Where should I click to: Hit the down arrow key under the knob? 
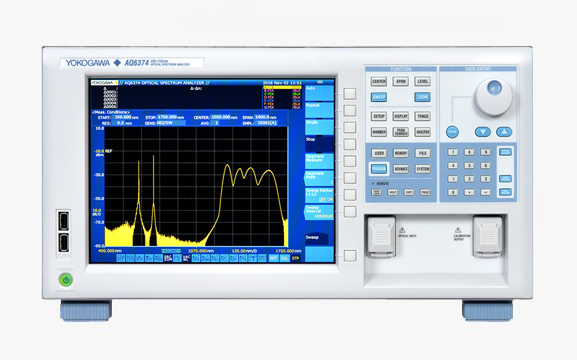[482, 132]
